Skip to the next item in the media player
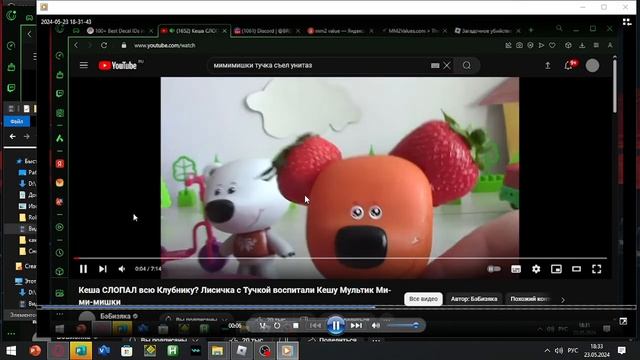 [x=356, y=325]
